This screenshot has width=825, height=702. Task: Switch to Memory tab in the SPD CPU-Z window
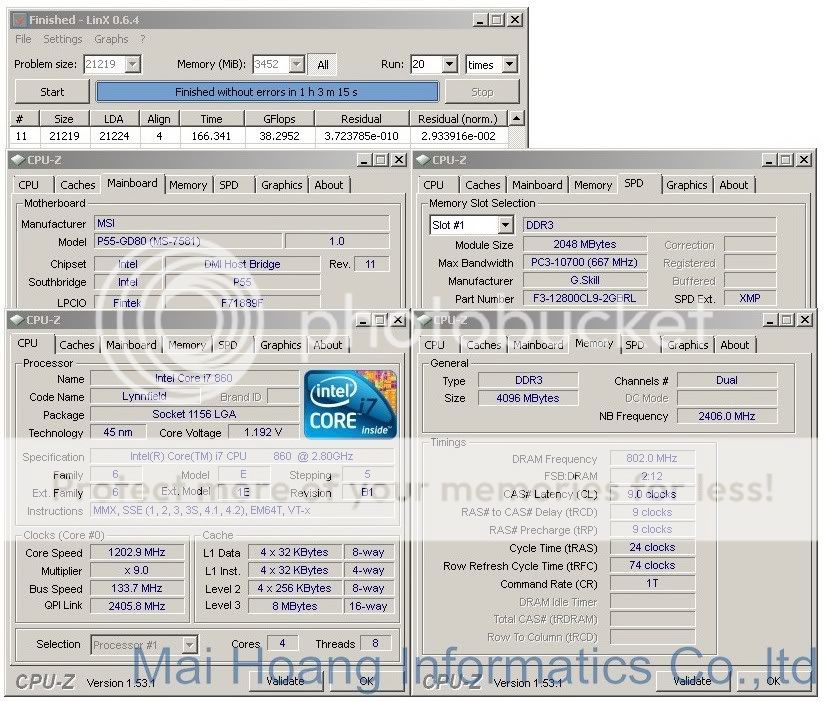coord(593,185)
